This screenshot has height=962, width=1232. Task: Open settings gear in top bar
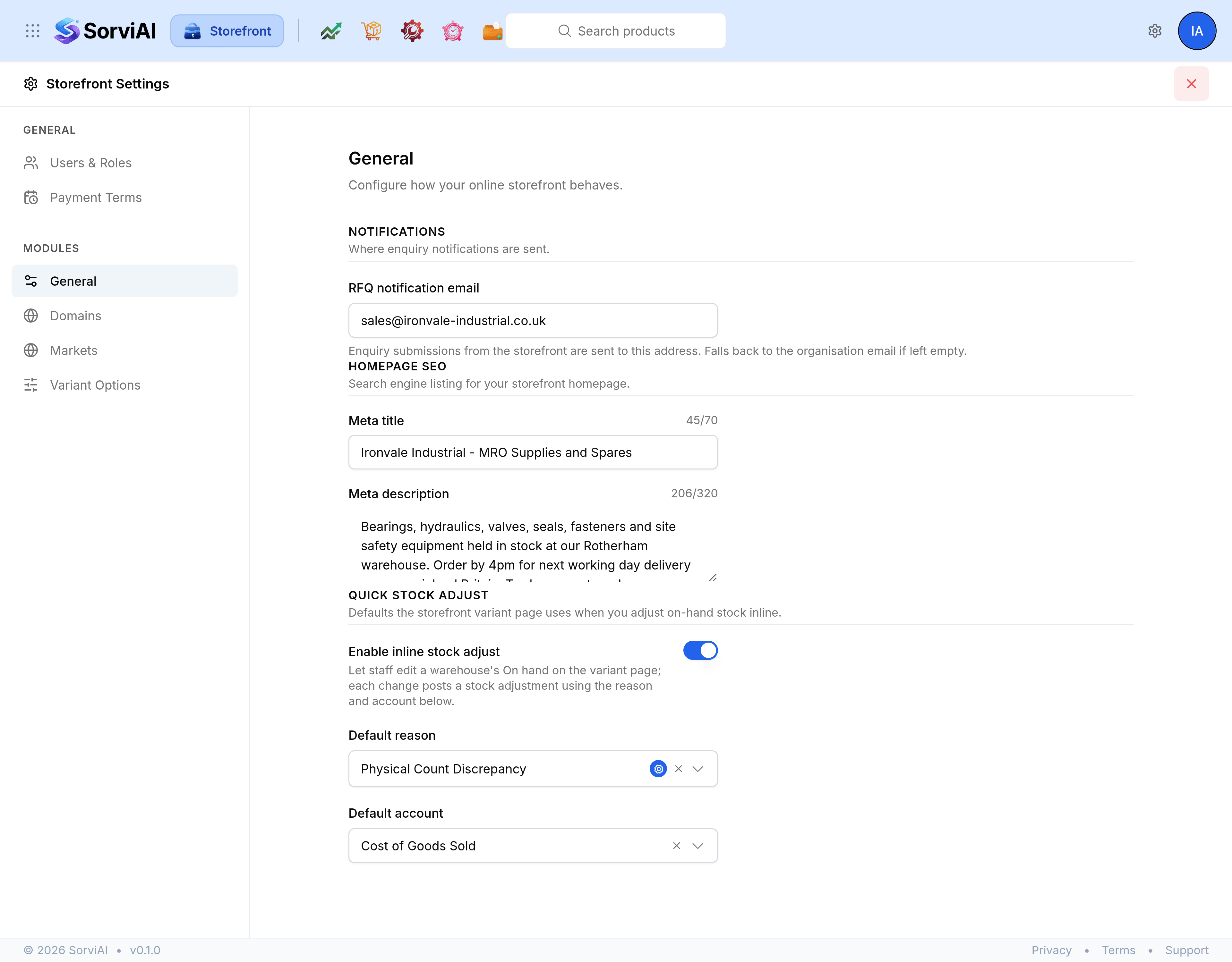[1155, 31]
